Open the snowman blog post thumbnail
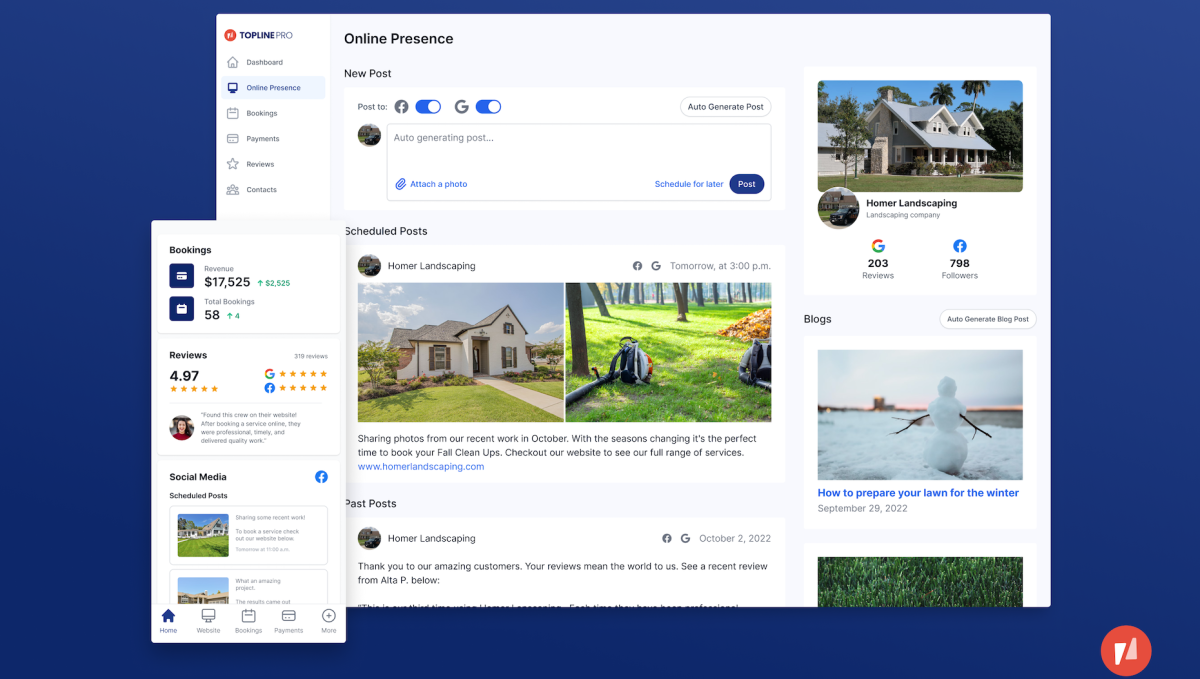The width and height of the screenshot is (1200, 679). (919, 414)
